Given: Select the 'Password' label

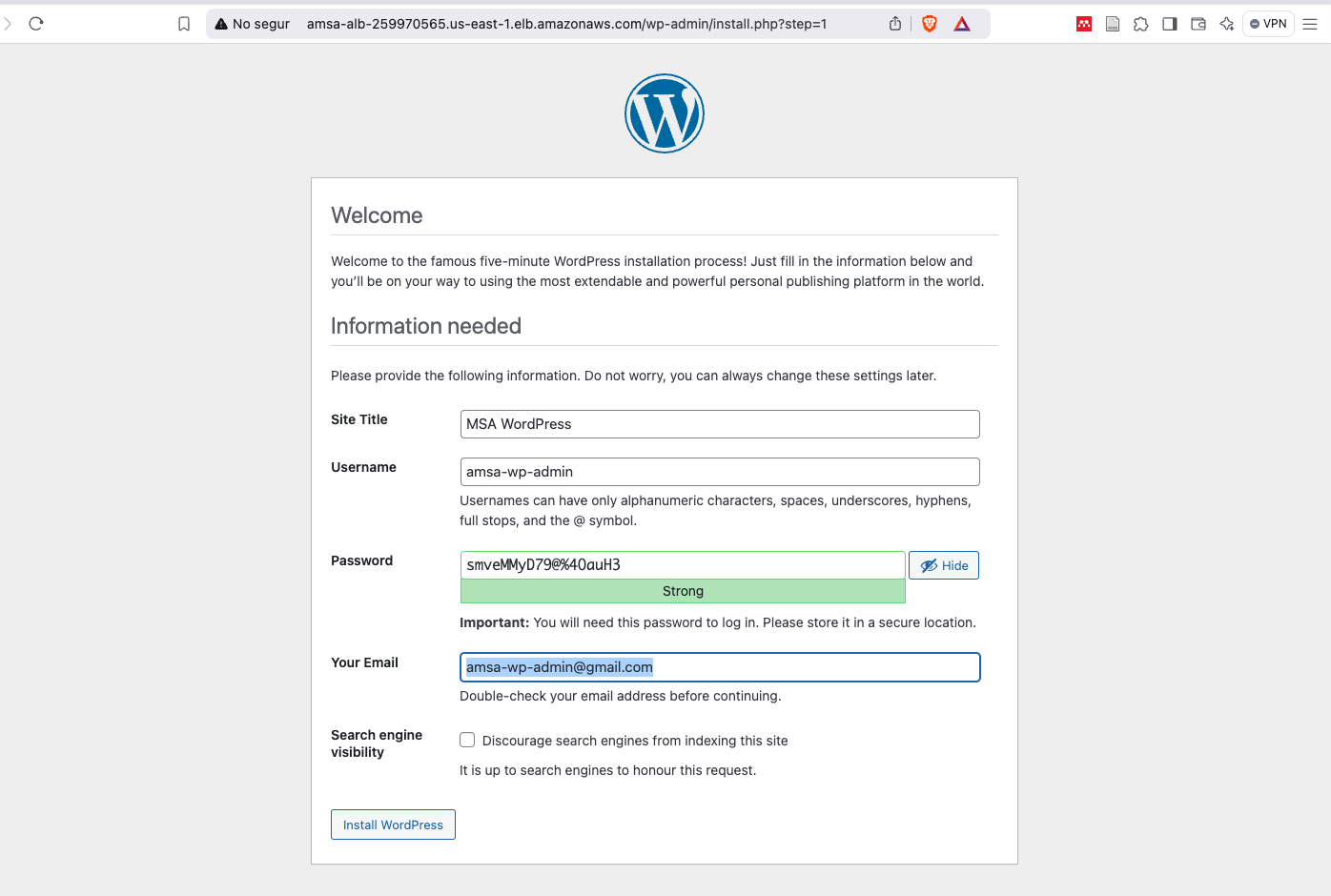Looking at the screenshot, I should [361, 560].
